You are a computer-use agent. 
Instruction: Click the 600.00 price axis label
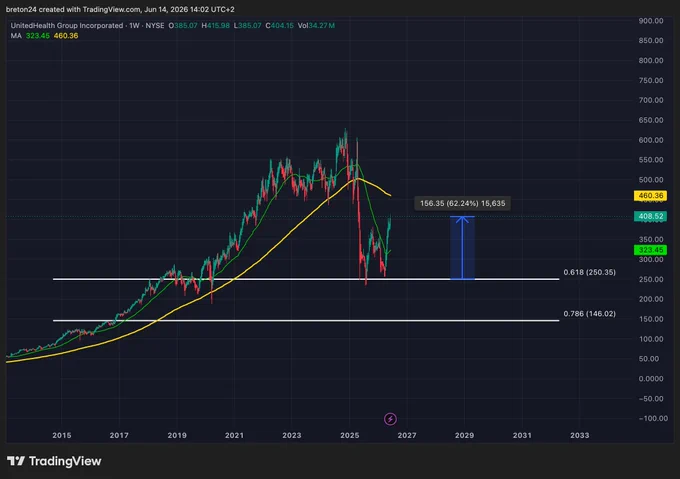click(651, 140)
